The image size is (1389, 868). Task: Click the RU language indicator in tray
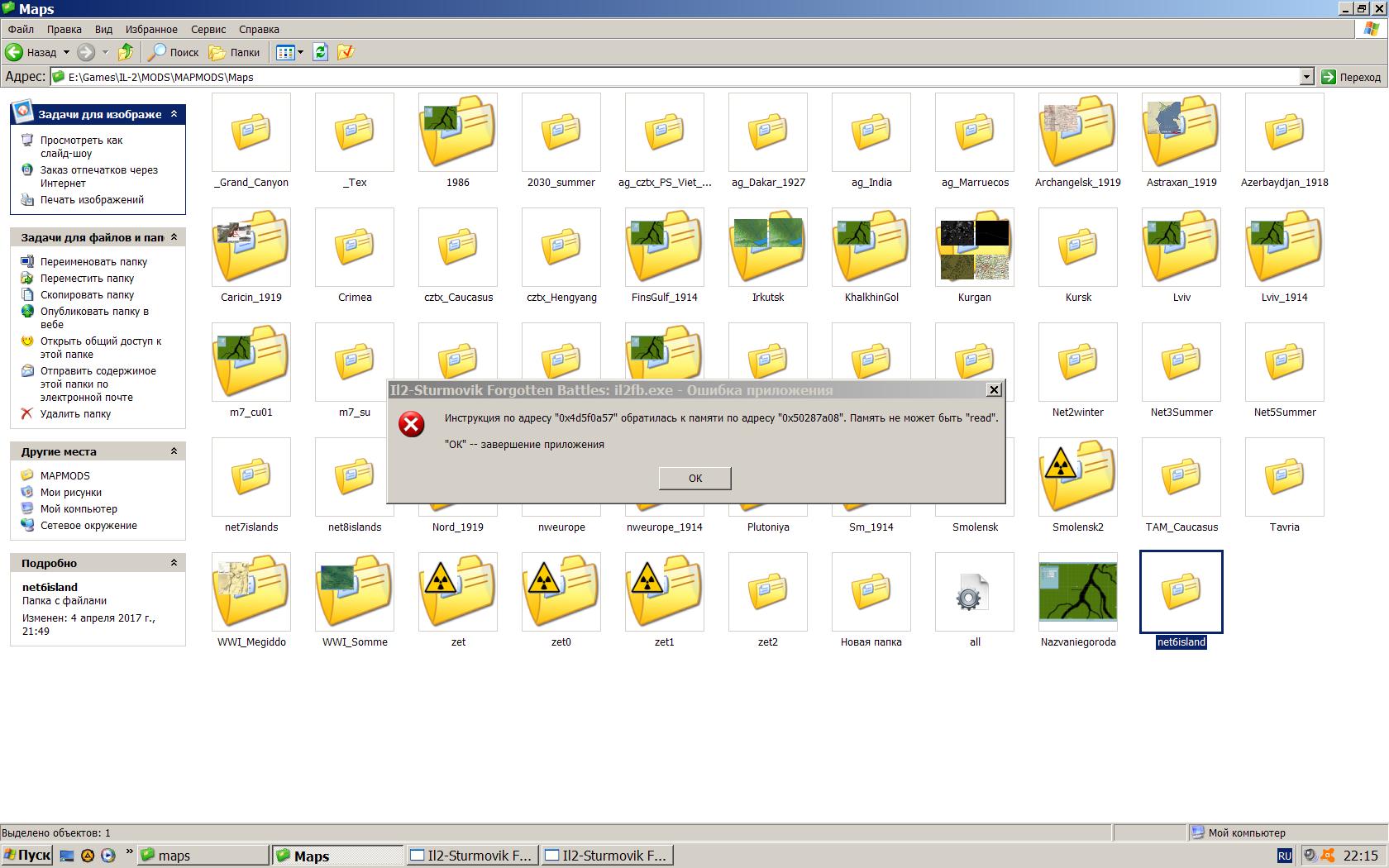coord(1285,856)
